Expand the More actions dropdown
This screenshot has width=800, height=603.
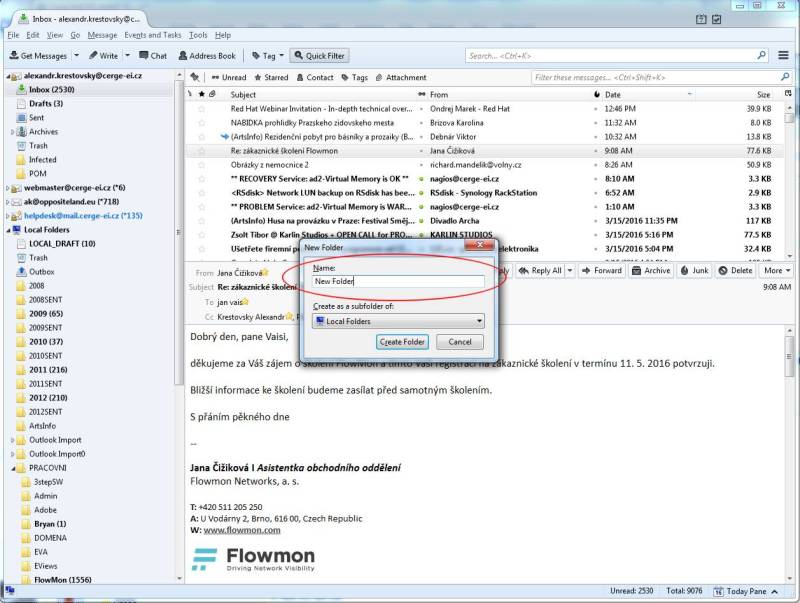tap(777, 270)
